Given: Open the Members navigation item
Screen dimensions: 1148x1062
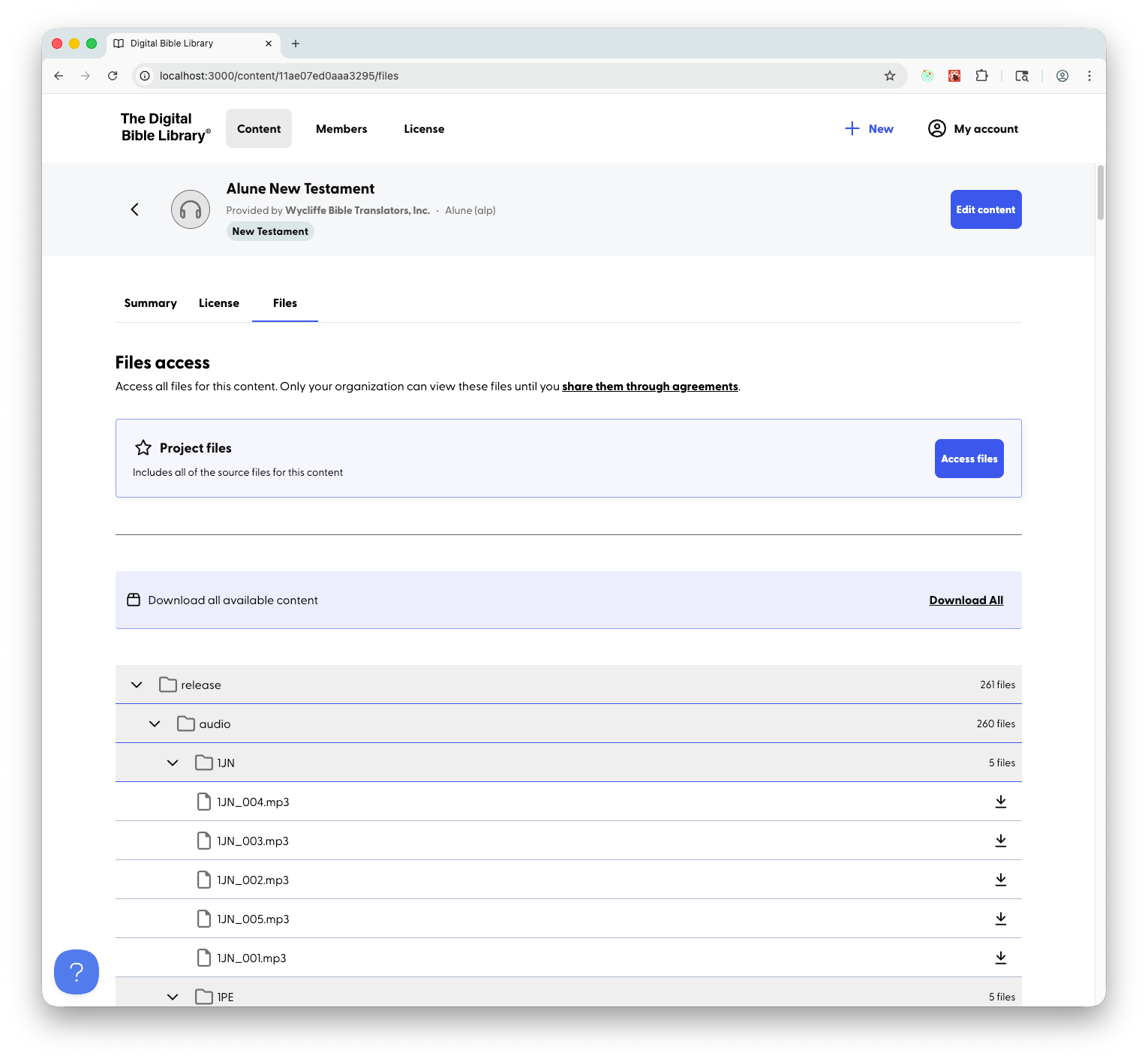Looking at the screenshot, I should click(x=341, y=128).
